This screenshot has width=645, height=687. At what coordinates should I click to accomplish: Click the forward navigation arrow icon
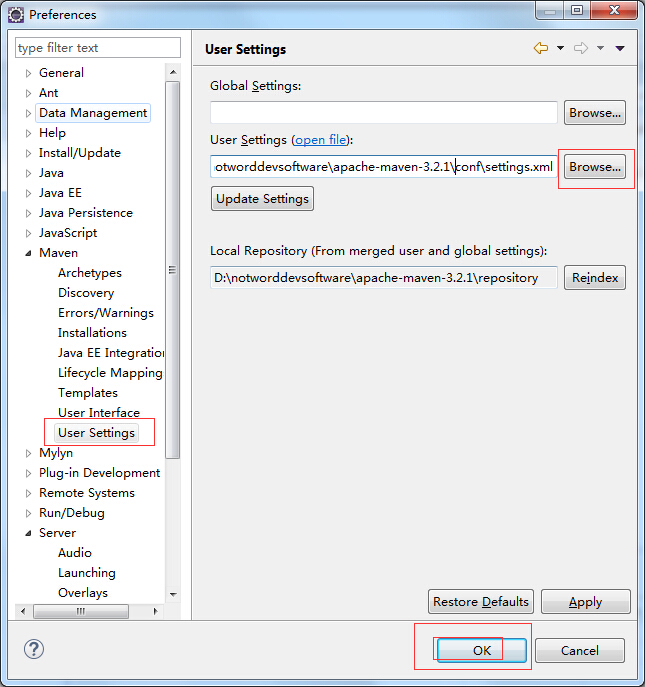581,48
